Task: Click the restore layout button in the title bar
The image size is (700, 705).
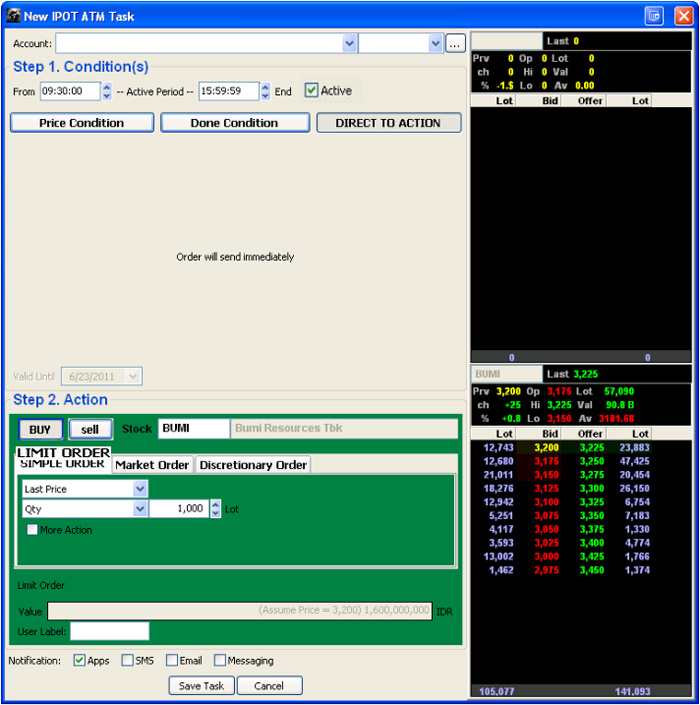Action: click(x=654, y=16)
